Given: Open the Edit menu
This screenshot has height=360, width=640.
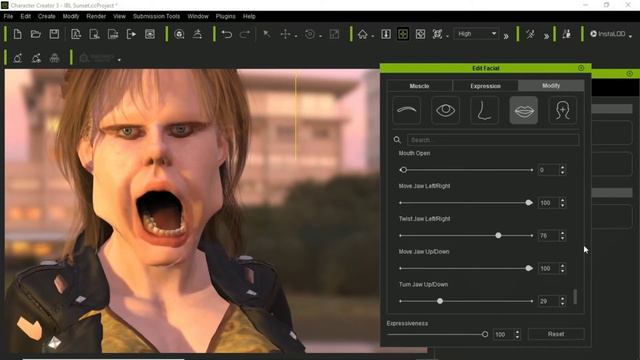Looking at the screenshot, I should click(x=26, y=16).
